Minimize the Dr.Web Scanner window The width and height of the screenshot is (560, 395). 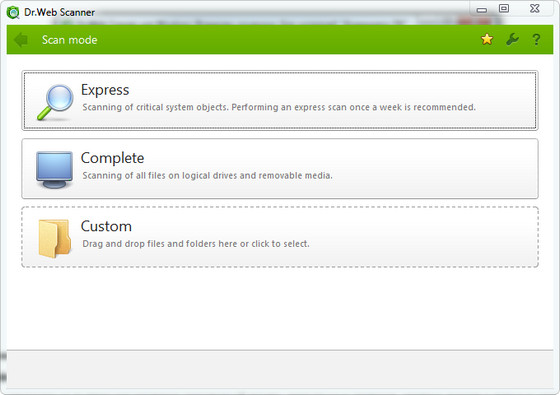(481, 10)
